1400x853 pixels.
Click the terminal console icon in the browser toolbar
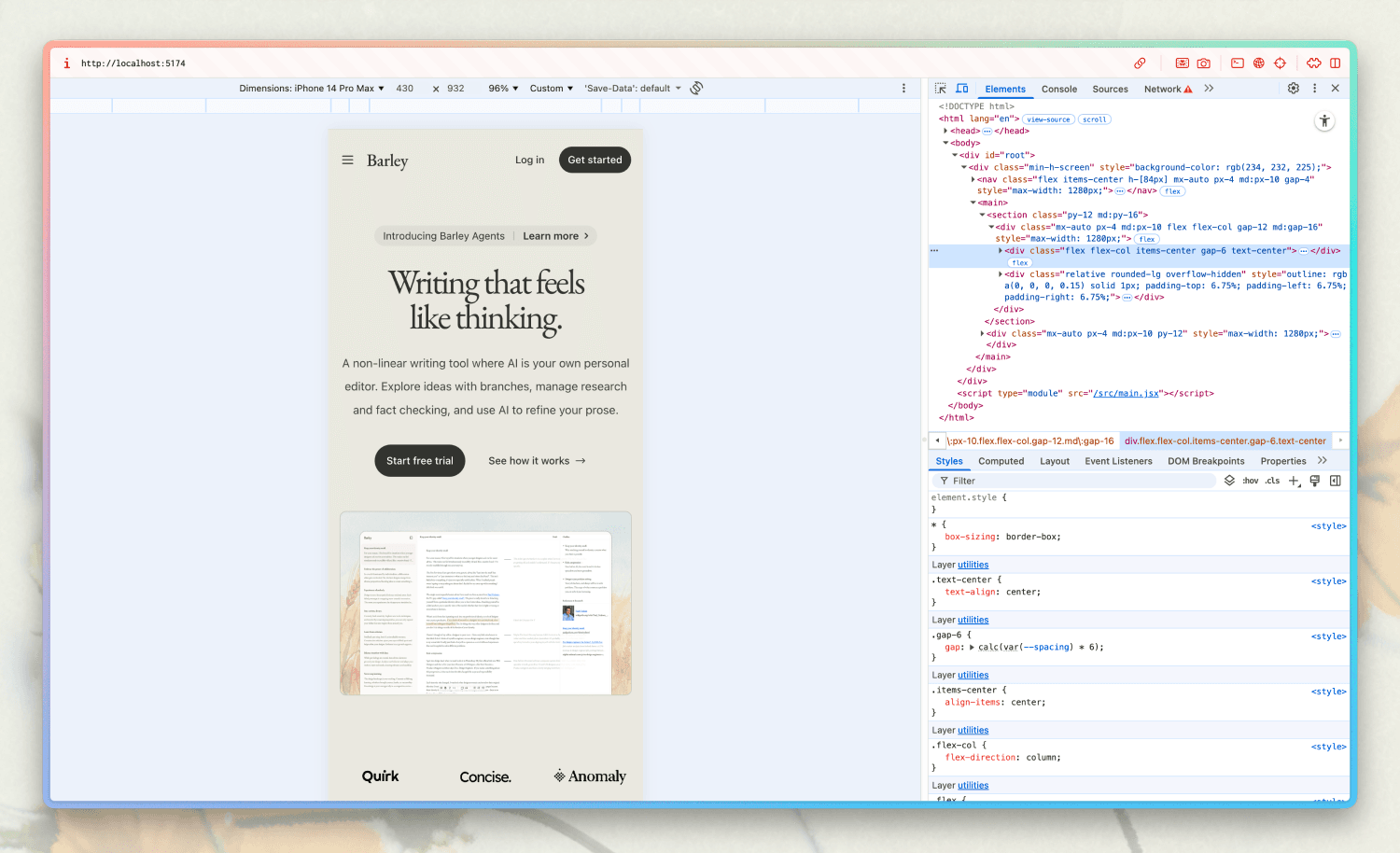tap(1237, 63)
